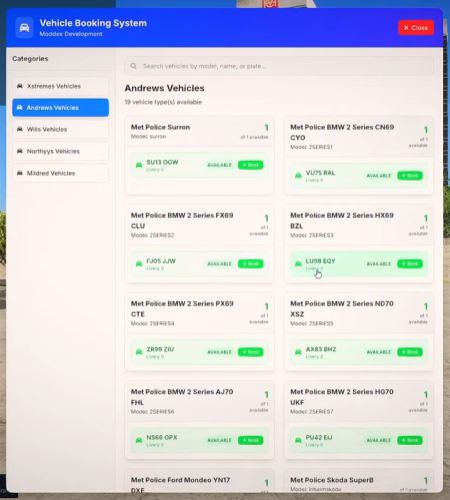This screenshot has height=500, width=450.
Task: Click green car icon next to NS66 OPX
Action: 139,440
